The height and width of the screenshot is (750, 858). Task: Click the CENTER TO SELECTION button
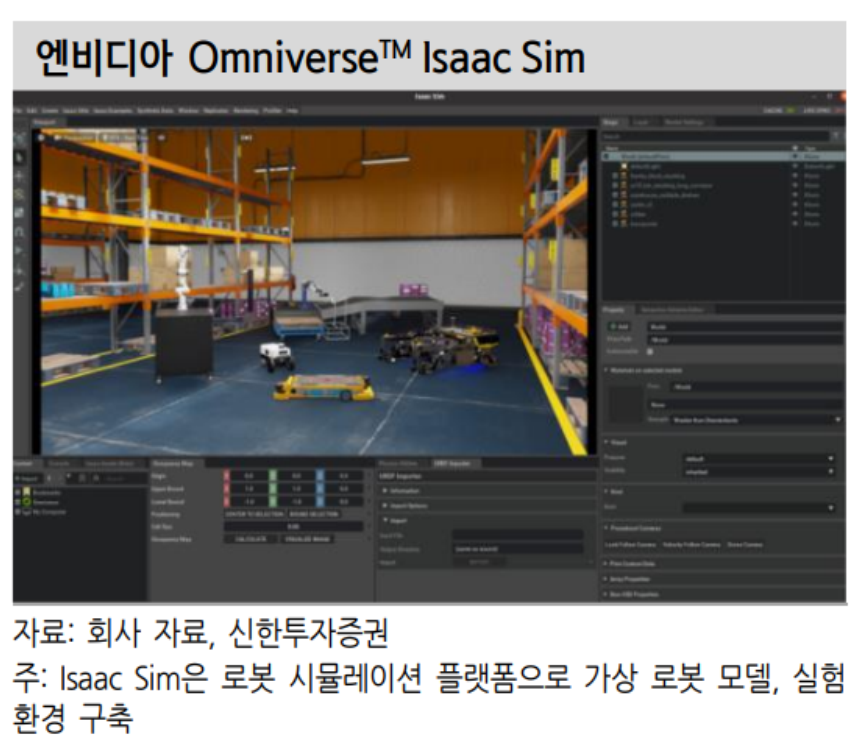click(x=254, y=514)
